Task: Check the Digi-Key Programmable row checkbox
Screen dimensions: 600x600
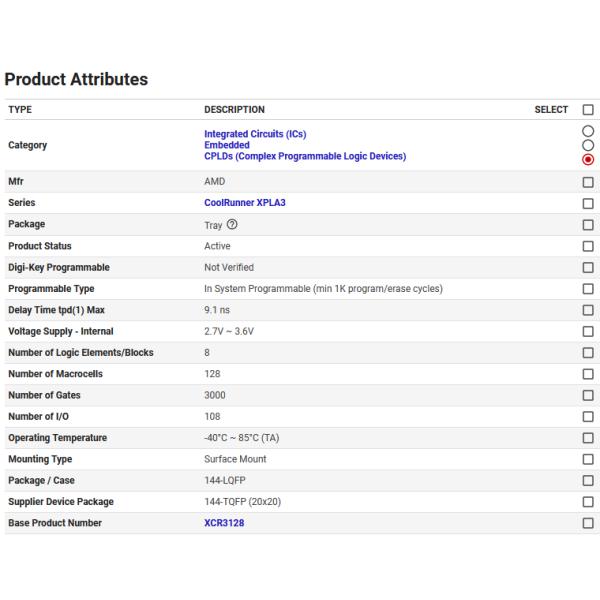Action: pos(588,267)
